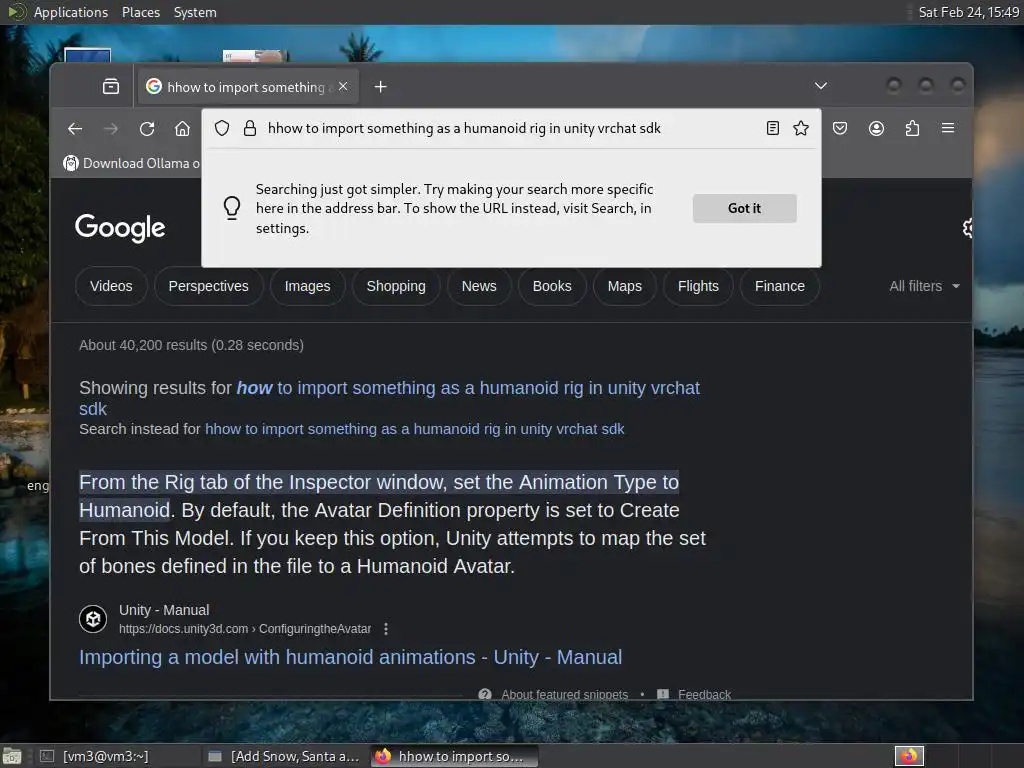This screenshot has height=768, width=1024.
Task: Click the About featured snippets question icon
Action: pos(485,694)
